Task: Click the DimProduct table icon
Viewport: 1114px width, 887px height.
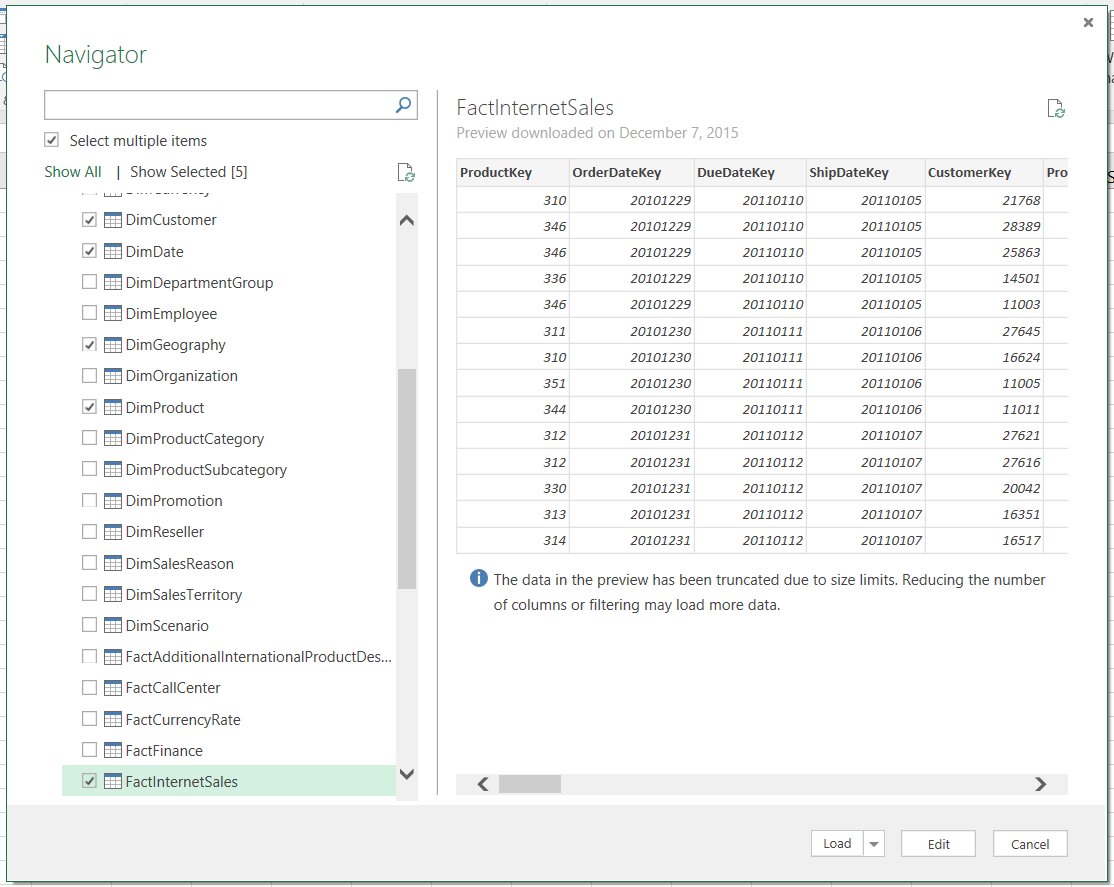Action: pos(113,408)
